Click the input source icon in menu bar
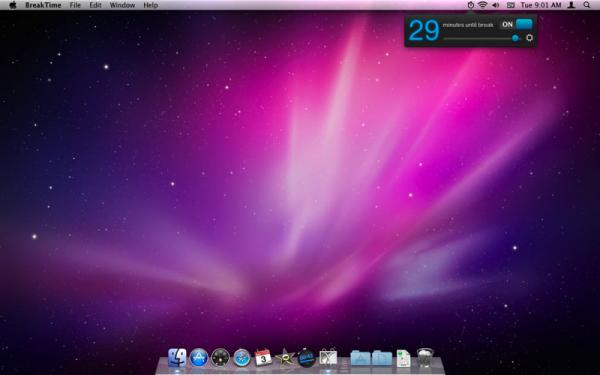Image resolution: width=600 pixels, height=375 pixels. coord(510,5)
